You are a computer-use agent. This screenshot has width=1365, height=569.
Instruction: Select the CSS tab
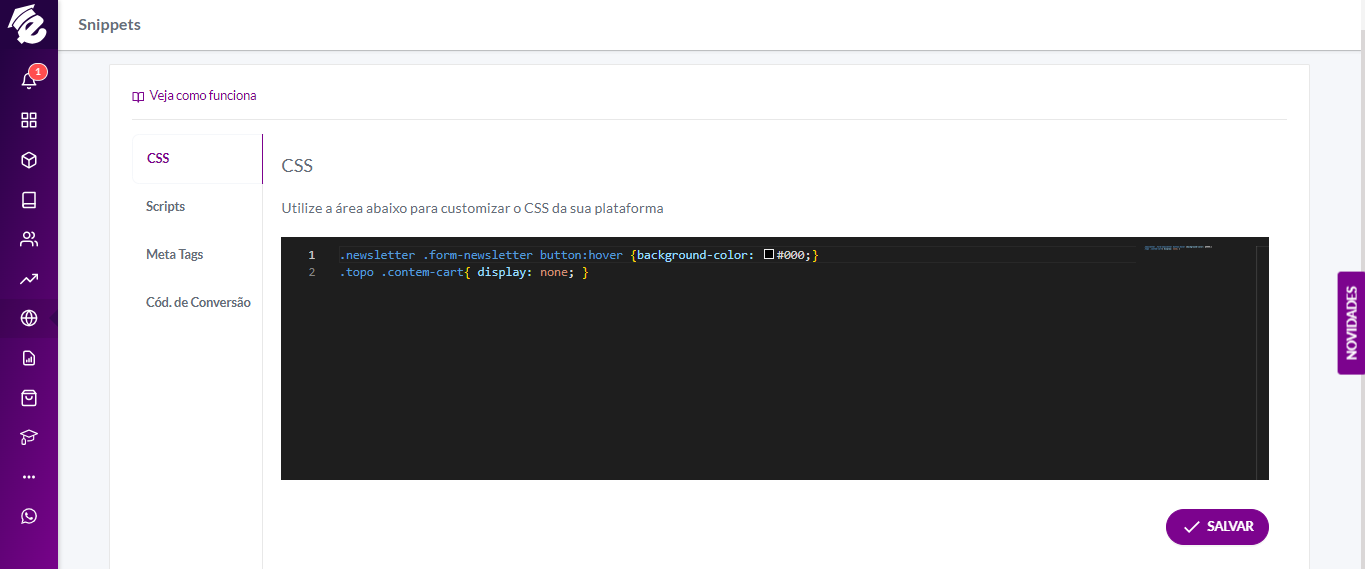pyautogui.click(x=197, y=159)
